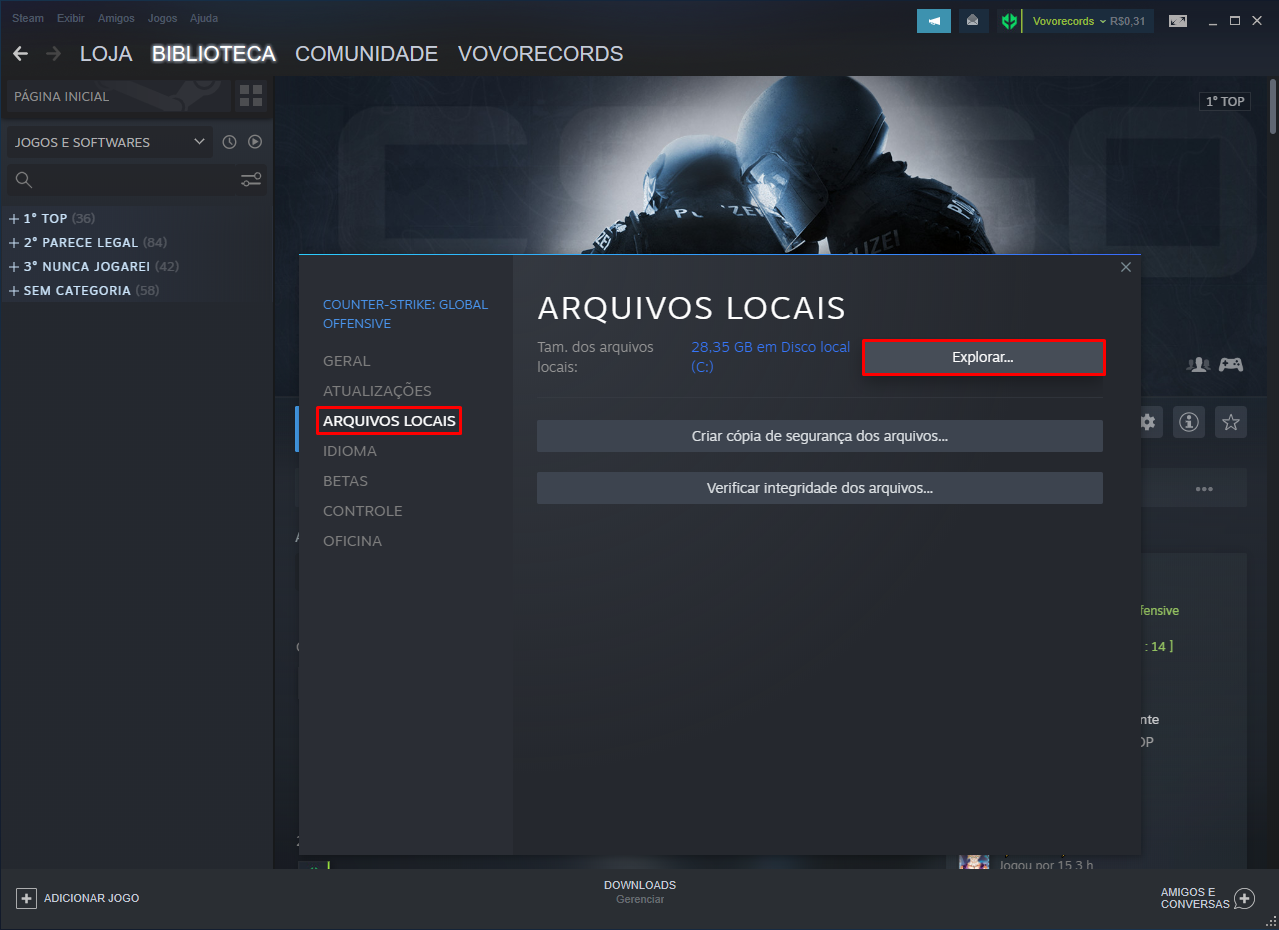Click Criar cópia de segurança dos arquivos

(x=820, y=436)
